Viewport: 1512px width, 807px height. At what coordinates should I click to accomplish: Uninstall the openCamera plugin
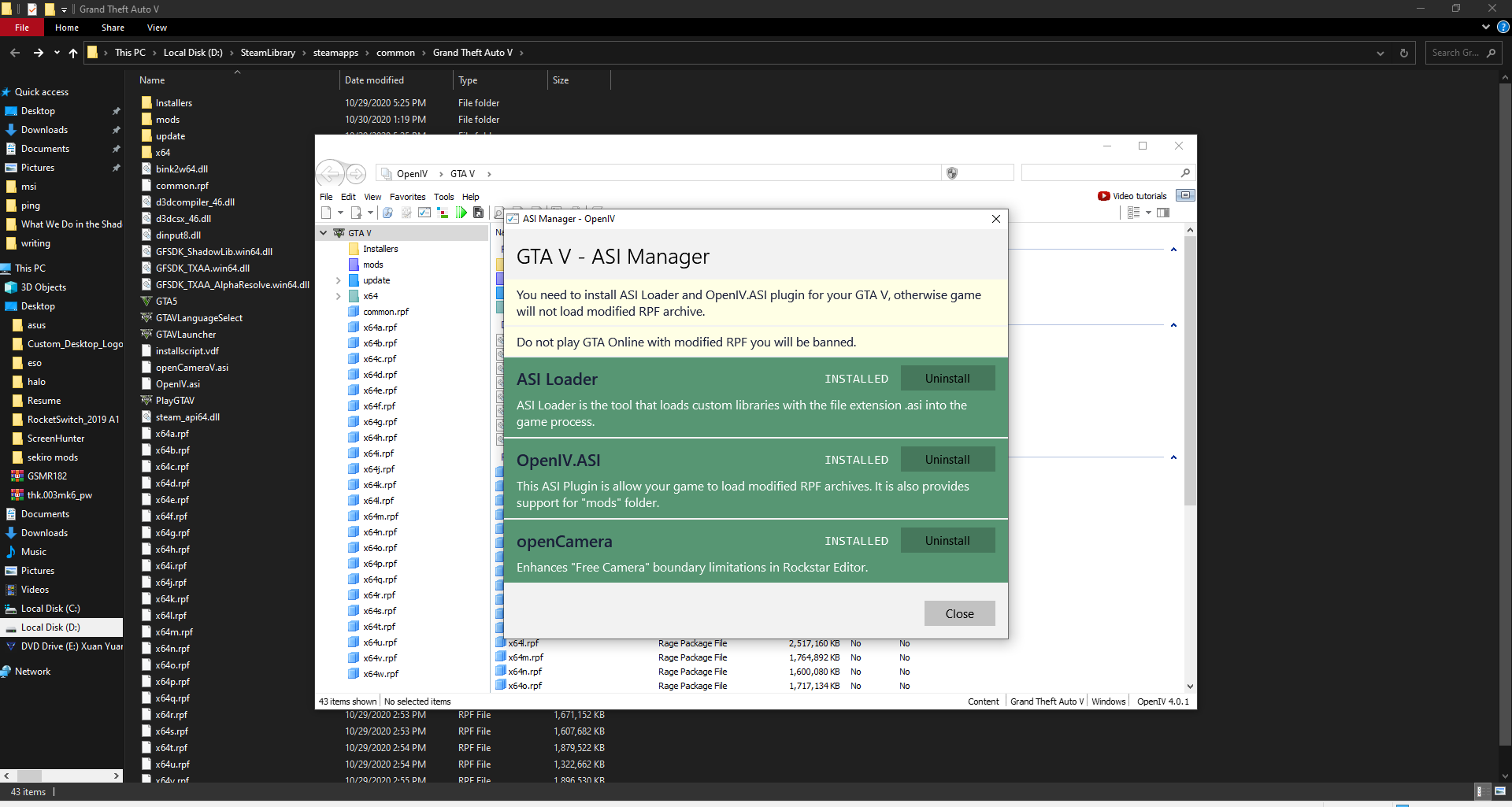(x=947, y=540)
